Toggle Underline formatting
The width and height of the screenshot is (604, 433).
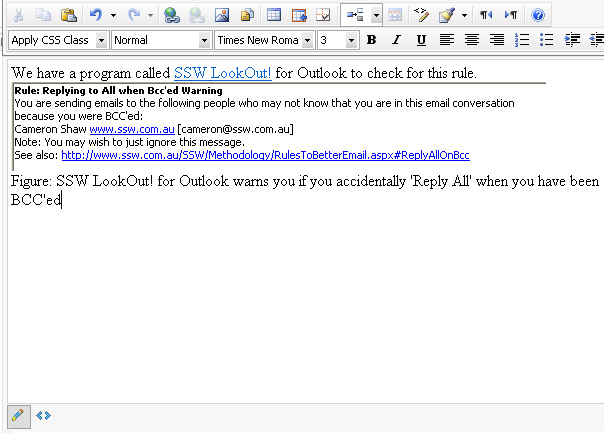421,40
